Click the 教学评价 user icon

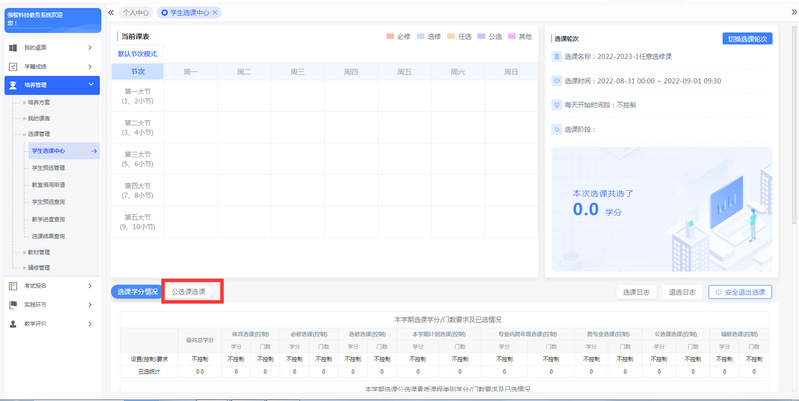click(x=13, y=323)
